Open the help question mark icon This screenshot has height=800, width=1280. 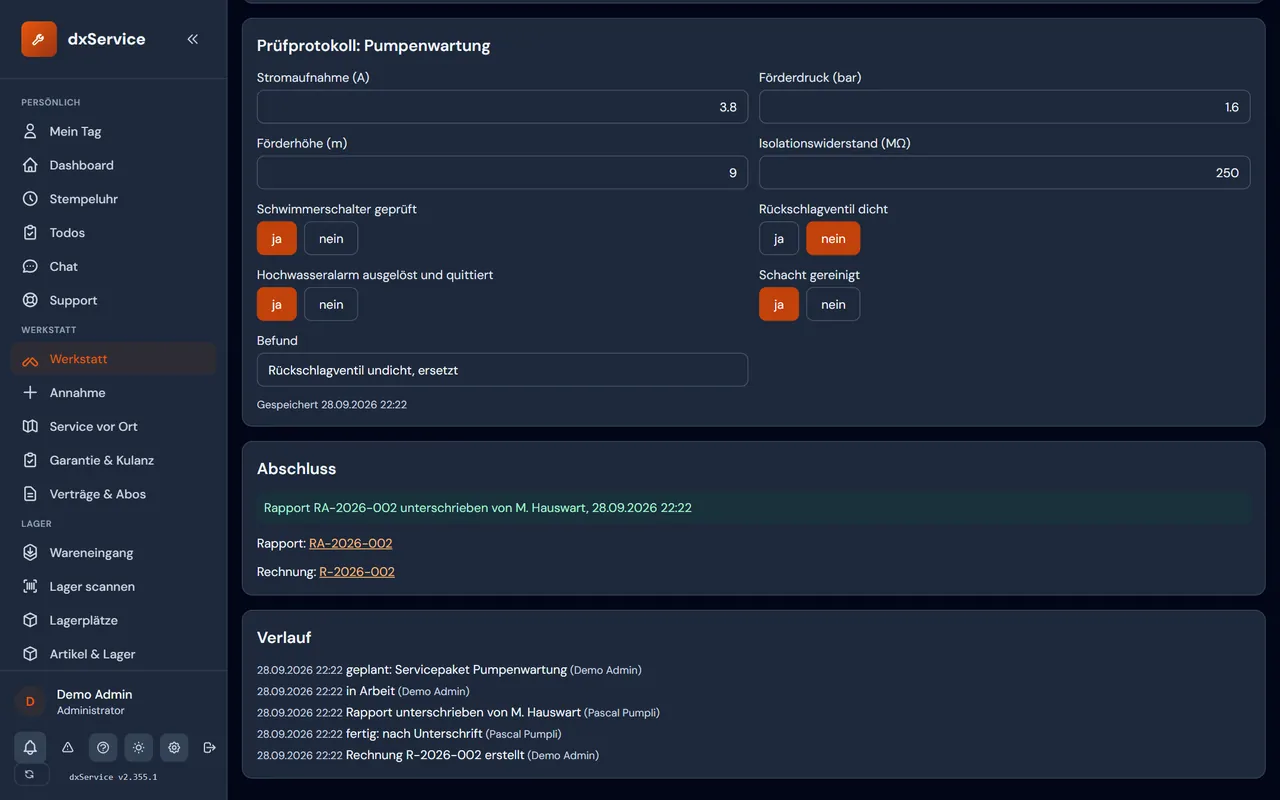(x=103, y=747)
